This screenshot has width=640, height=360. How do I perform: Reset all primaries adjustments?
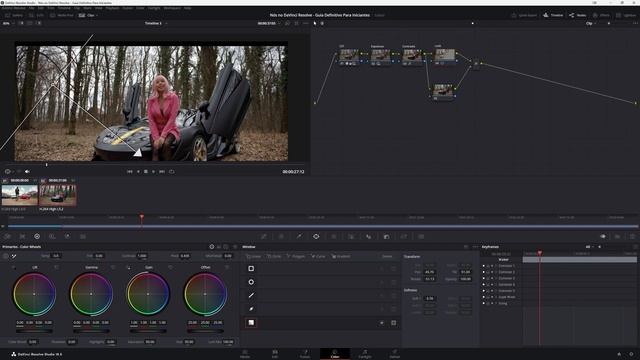(x=235, y=247)
